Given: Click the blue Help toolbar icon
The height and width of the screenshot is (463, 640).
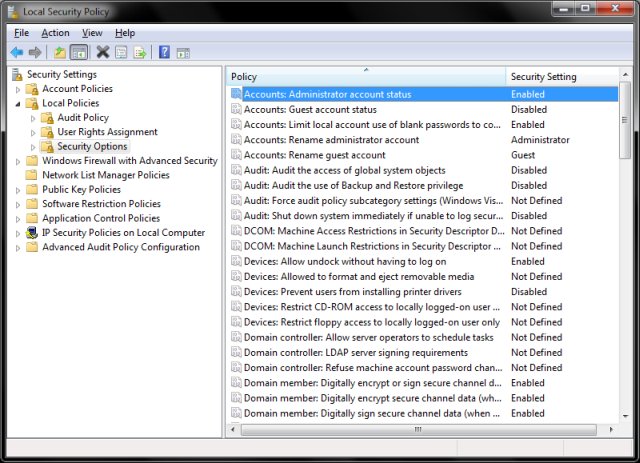Looking at the screenshot, I should (x=164, y=52).
